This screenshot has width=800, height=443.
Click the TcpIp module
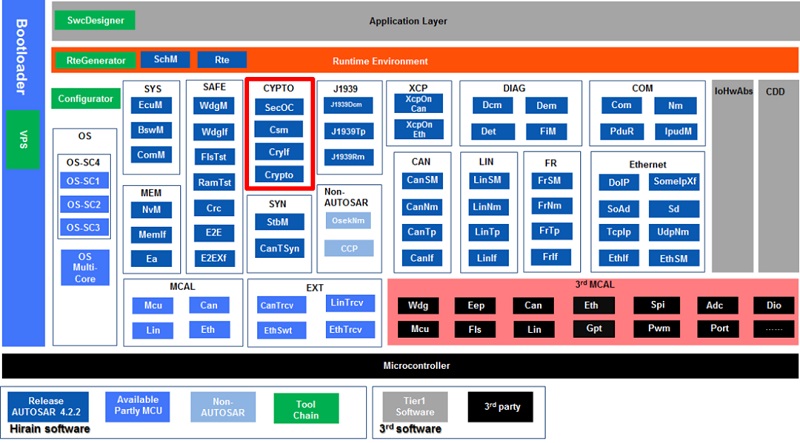click(619, 232)
